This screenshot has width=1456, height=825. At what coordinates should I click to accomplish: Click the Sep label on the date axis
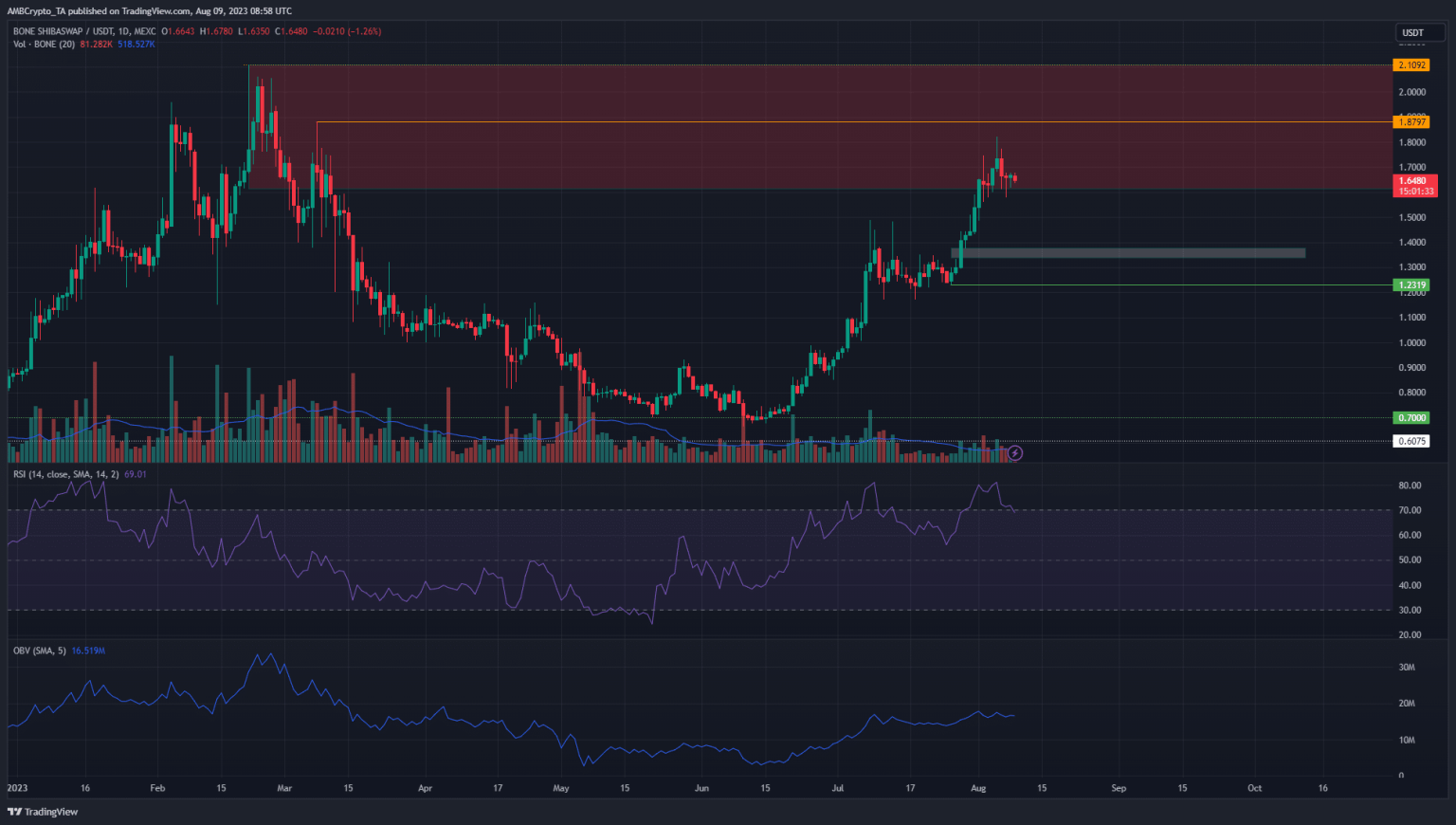[1119, 788]
